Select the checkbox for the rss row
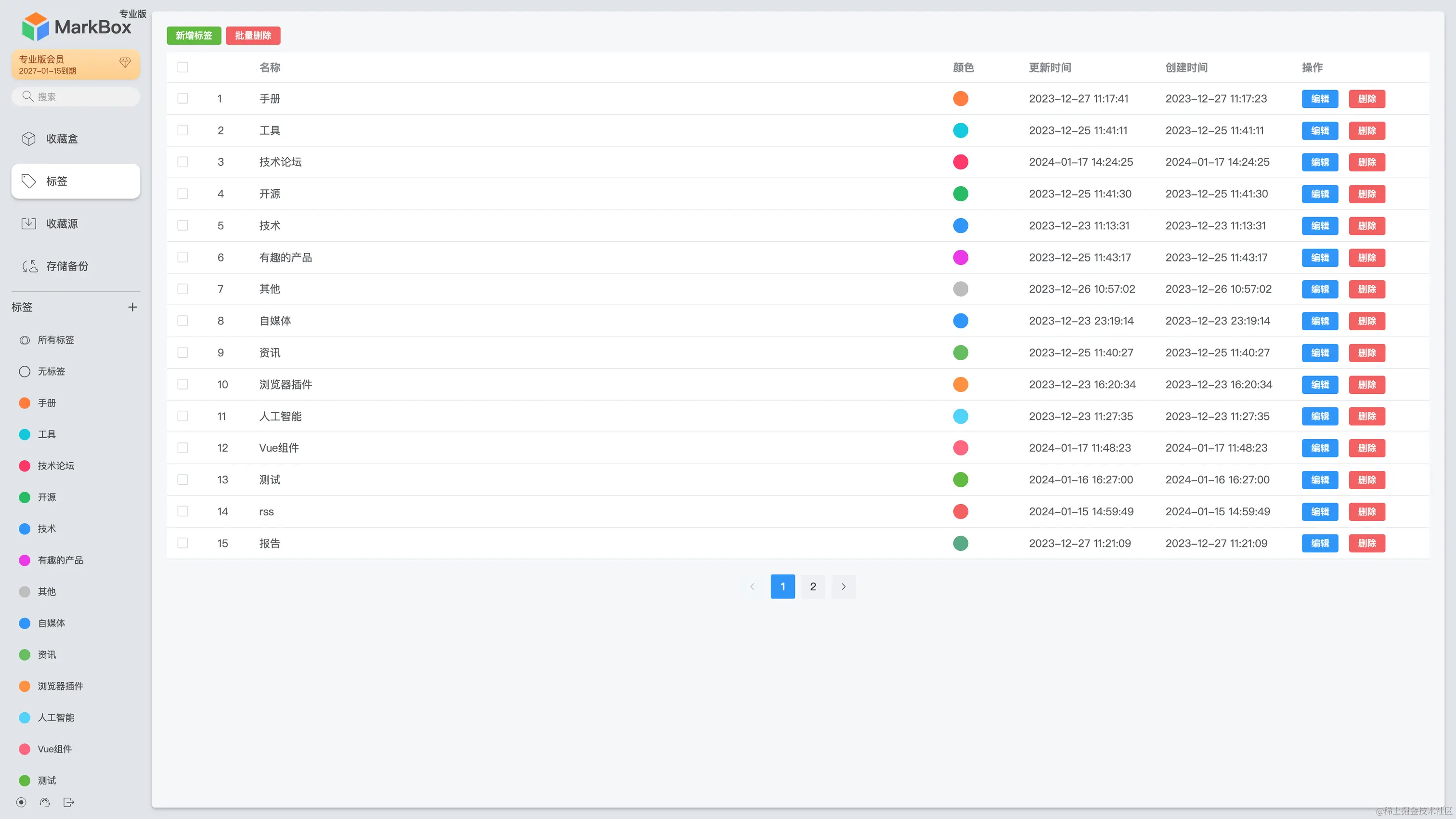 [182, 511]
